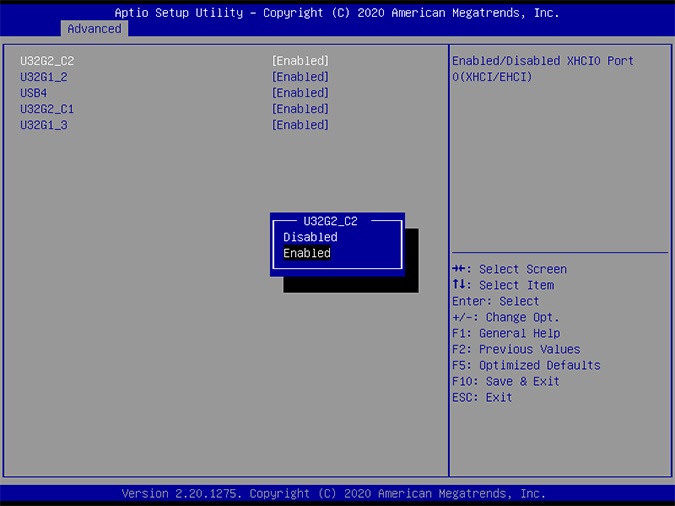Click F2: Previous Values
The image size is (675, 506).
[x=516, y=349]
